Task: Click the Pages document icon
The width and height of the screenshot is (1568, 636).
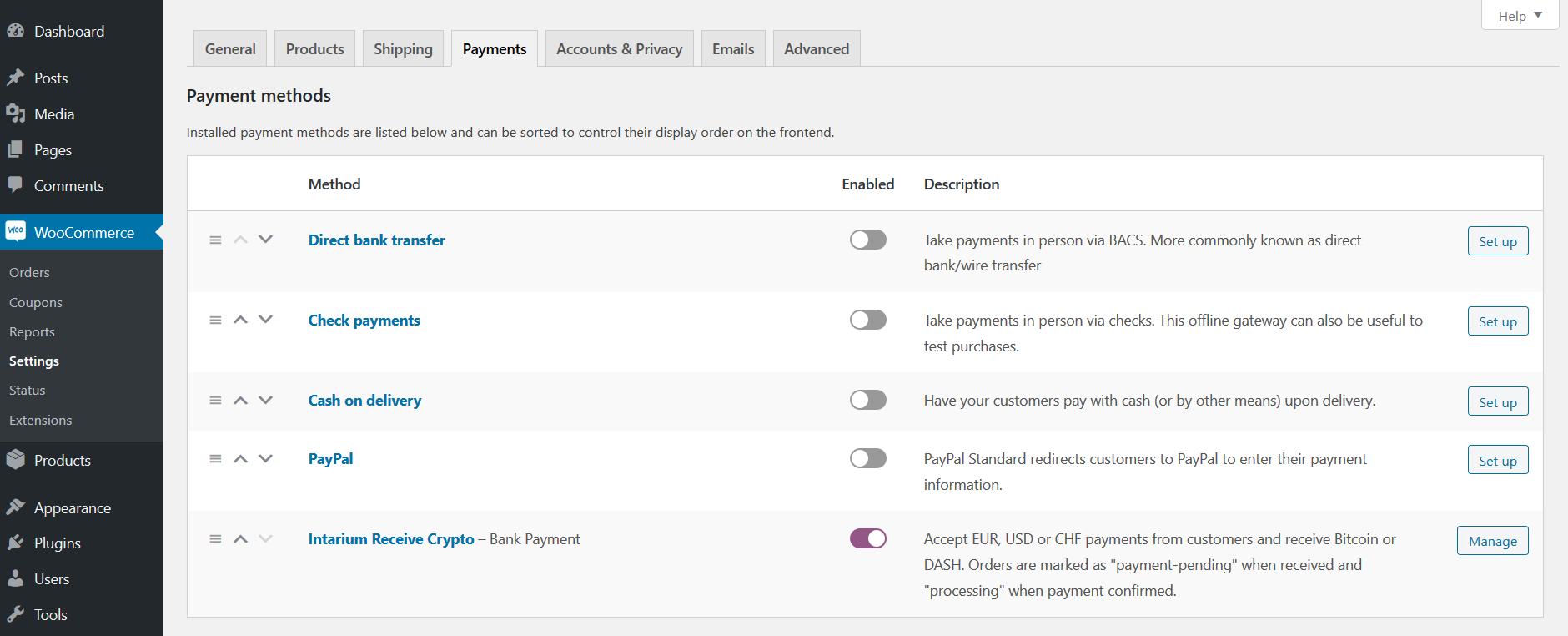Action: tap(15, 149)
